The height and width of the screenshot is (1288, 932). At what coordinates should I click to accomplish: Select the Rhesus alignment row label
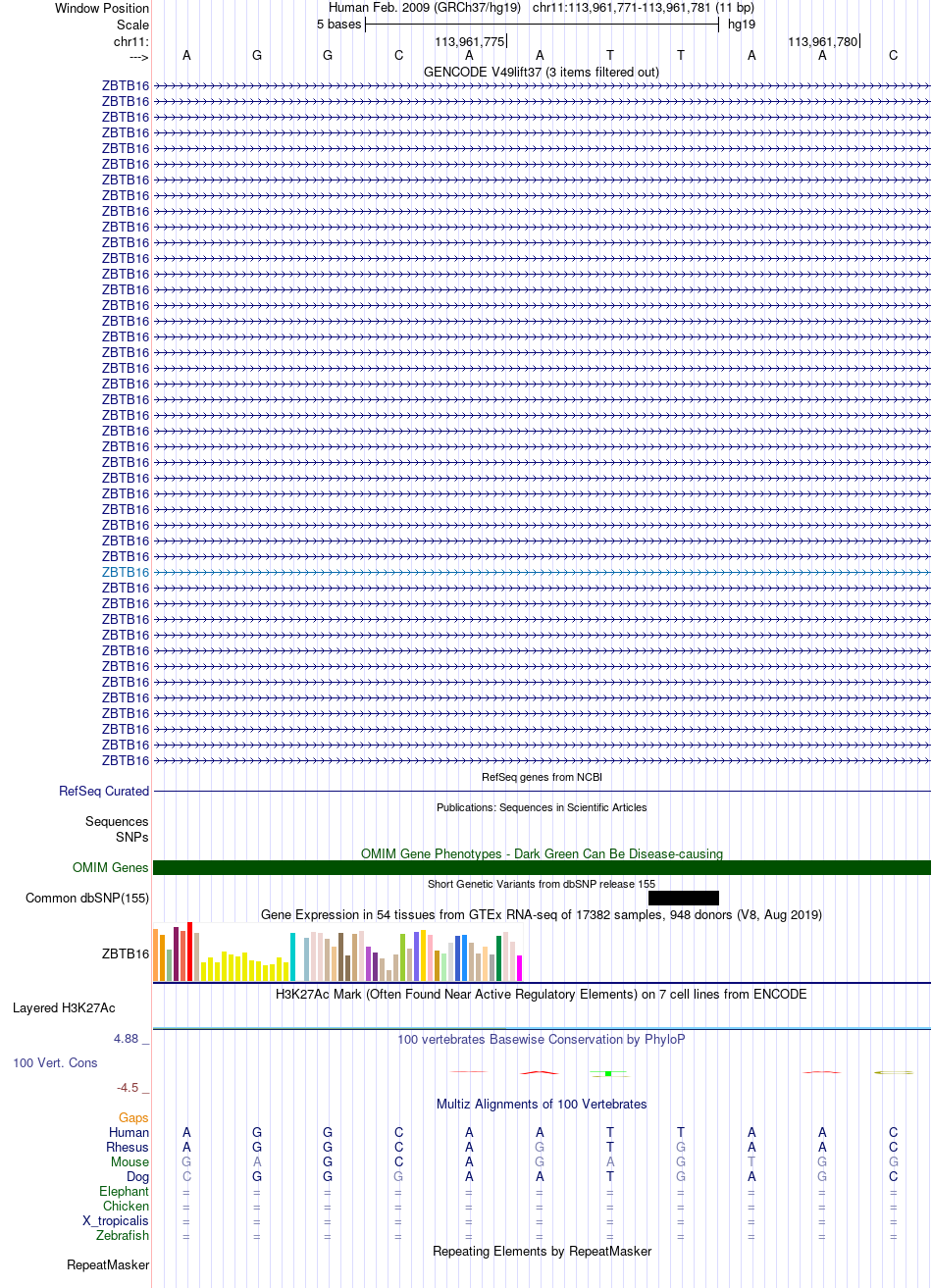[x=128, y=1147]
